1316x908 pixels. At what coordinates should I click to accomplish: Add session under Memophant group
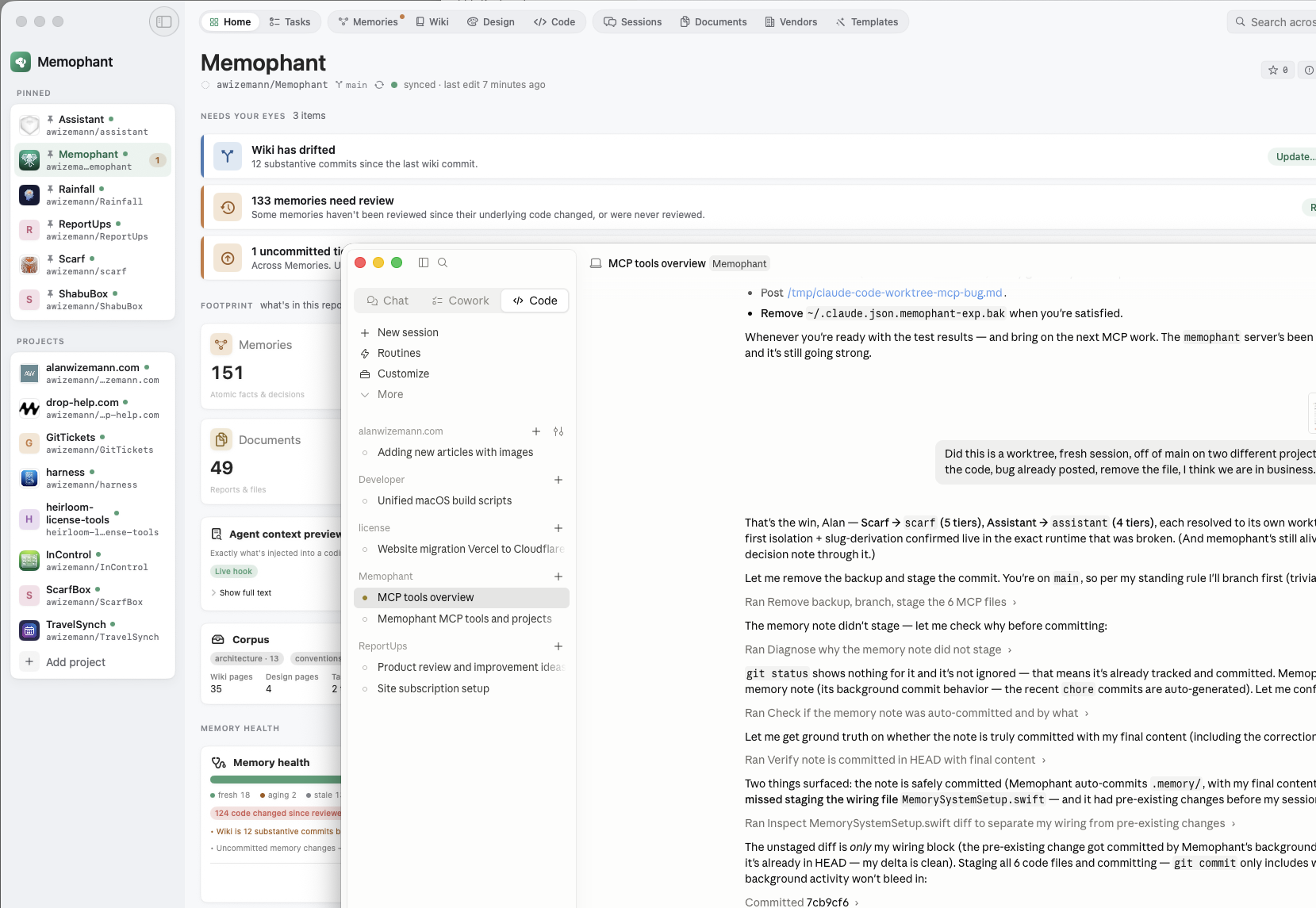[x=558, y=577]
